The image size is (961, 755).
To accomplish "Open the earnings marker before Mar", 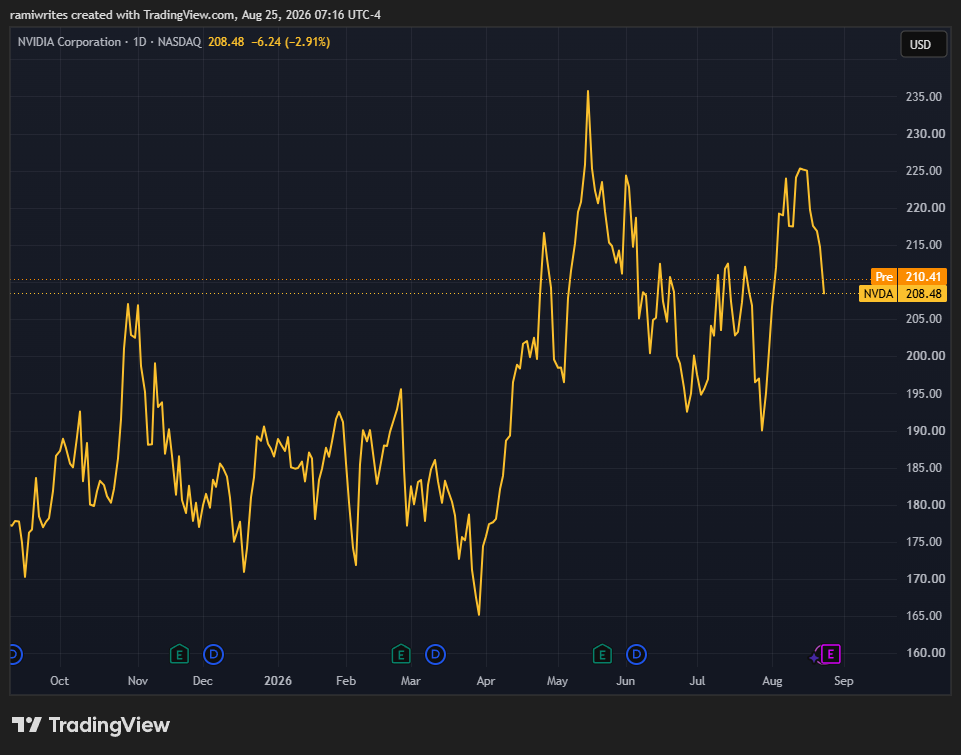I will click(401, 654).
